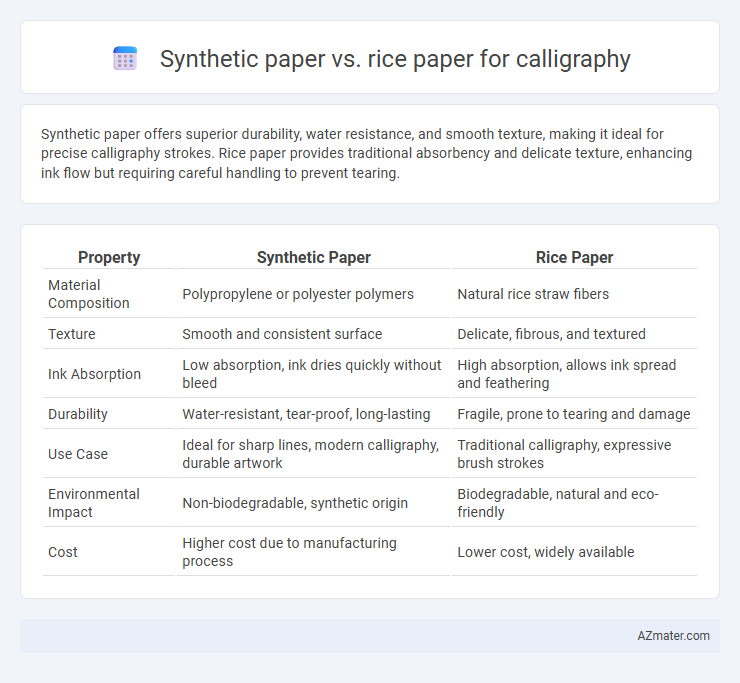Click 'Low absorption, ink dries quickly without bleed' cell
Viewport: 740px width, 683px height.
[x=312, y=374]
